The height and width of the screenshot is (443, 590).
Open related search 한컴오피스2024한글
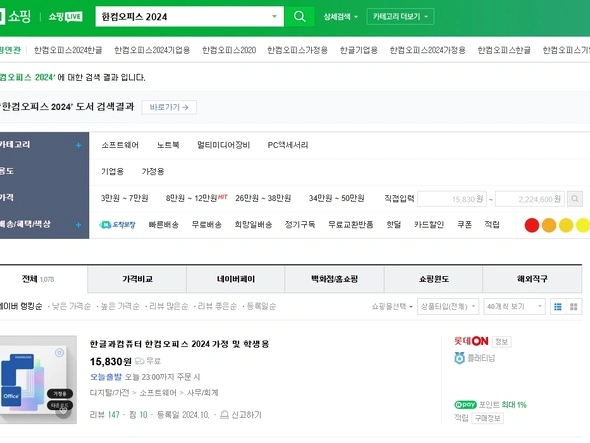point(68,50)
